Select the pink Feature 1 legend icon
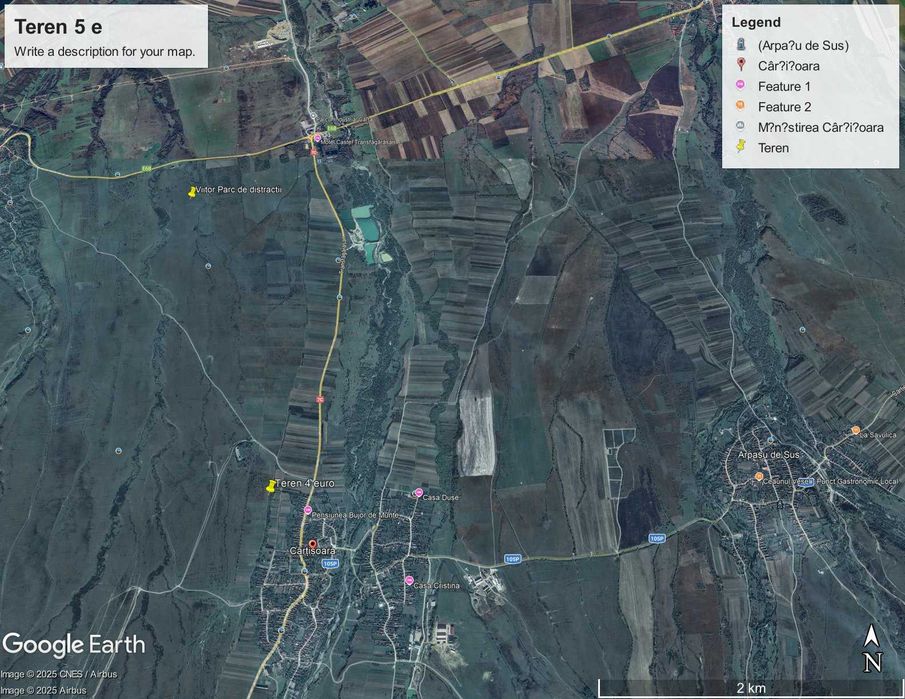The image size is (905, 699). tap(741, 85)
